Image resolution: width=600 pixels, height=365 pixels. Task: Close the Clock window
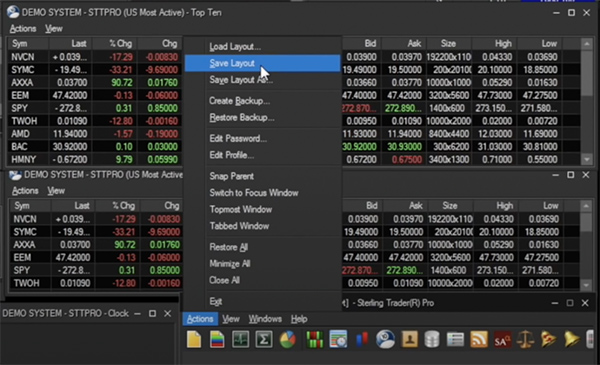pyautogui.click(x=168, y=313)
